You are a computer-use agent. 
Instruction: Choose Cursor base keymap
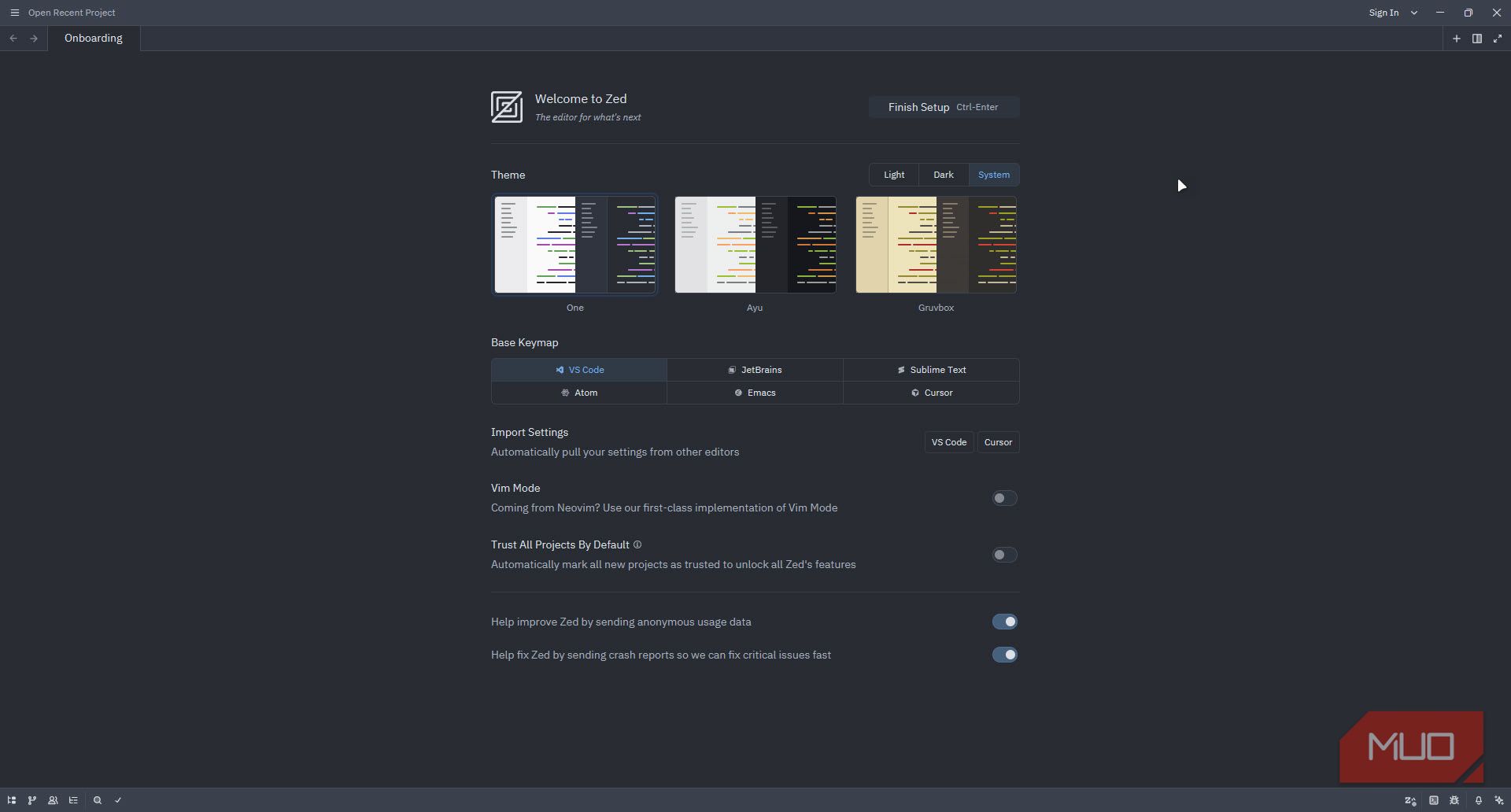pos(931,393)
